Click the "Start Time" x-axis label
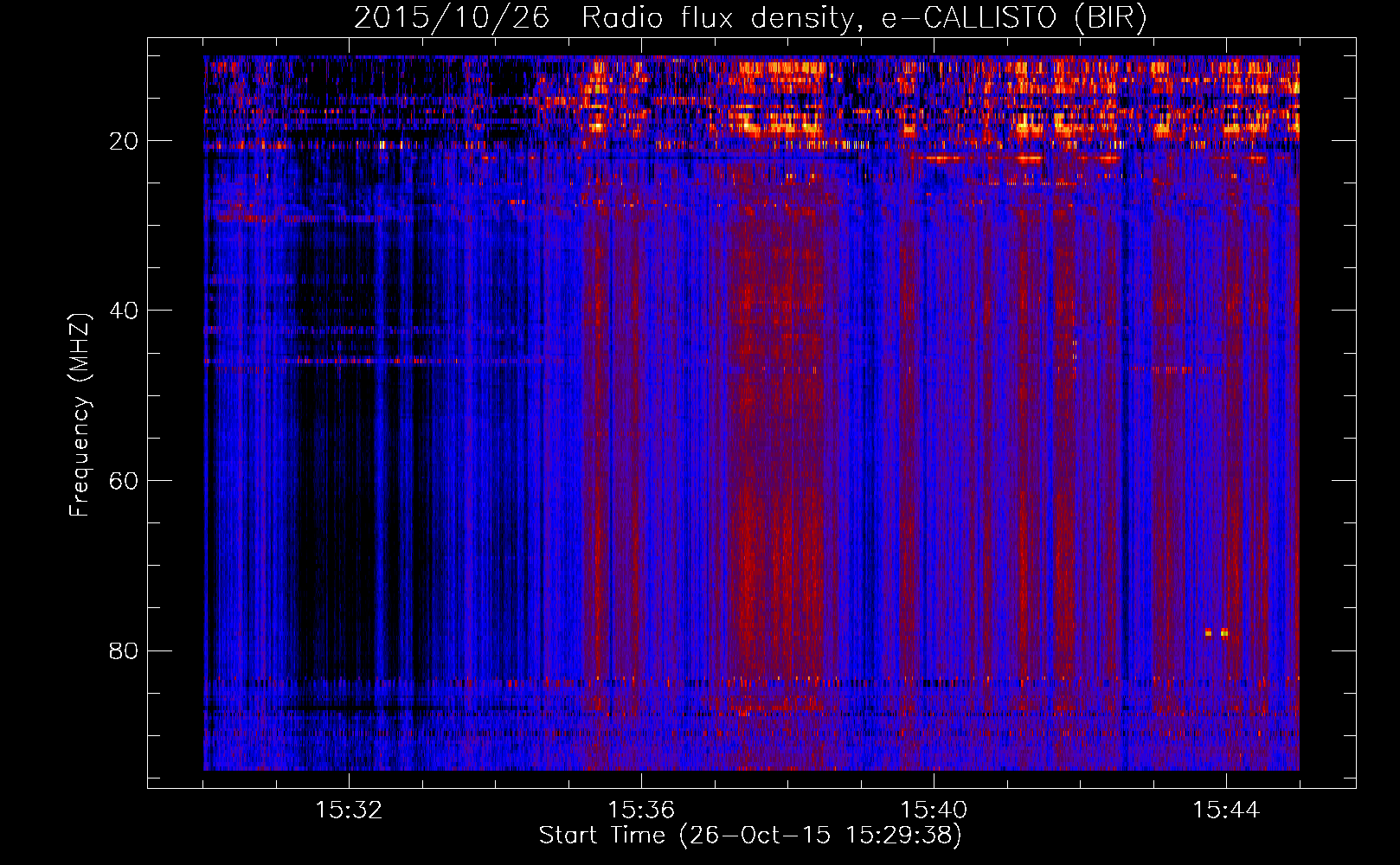The width and height of the screenshot is (1400, 865). tap(750, 836)
